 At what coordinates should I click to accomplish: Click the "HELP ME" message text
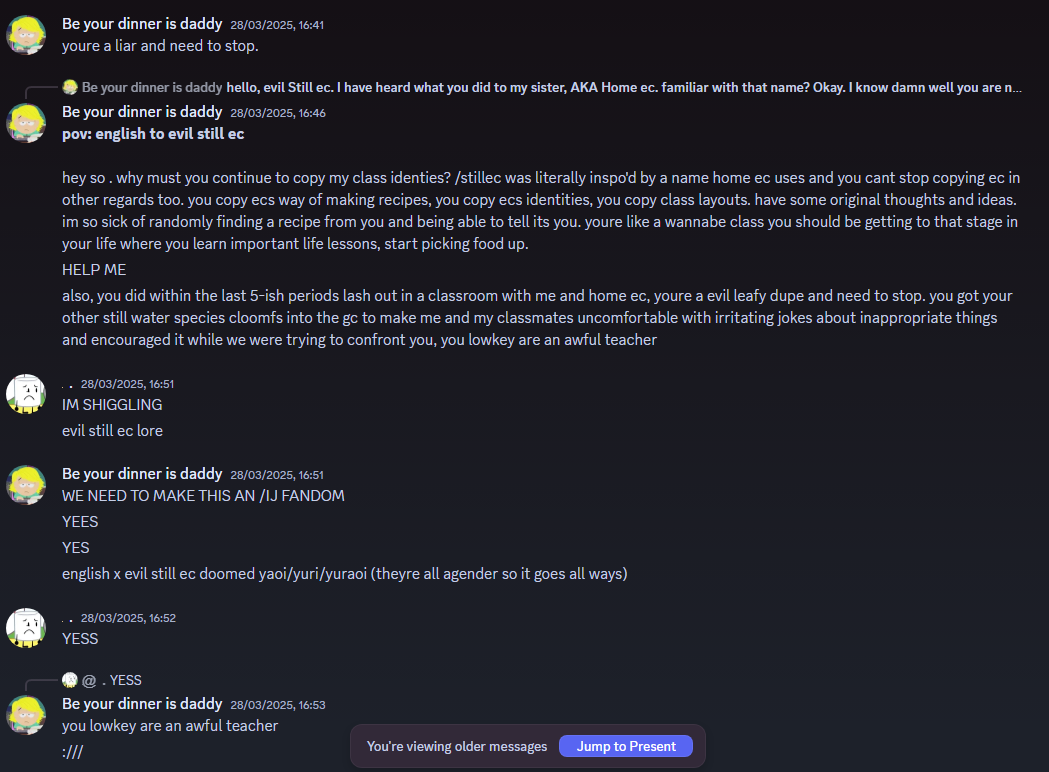click(x=94, y=270)
